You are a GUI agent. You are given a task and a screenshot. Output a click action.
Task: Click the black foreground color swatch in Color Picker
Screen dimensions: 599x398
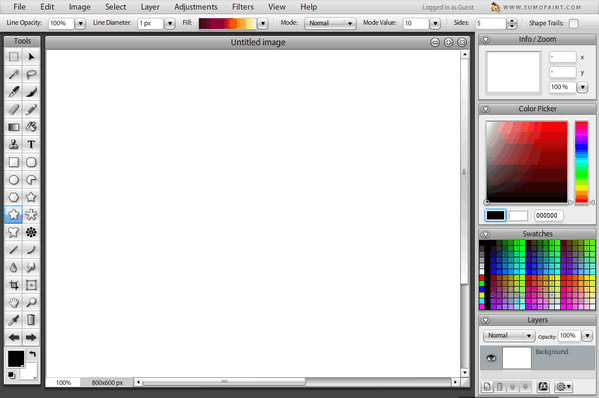[x=495, y=215]
